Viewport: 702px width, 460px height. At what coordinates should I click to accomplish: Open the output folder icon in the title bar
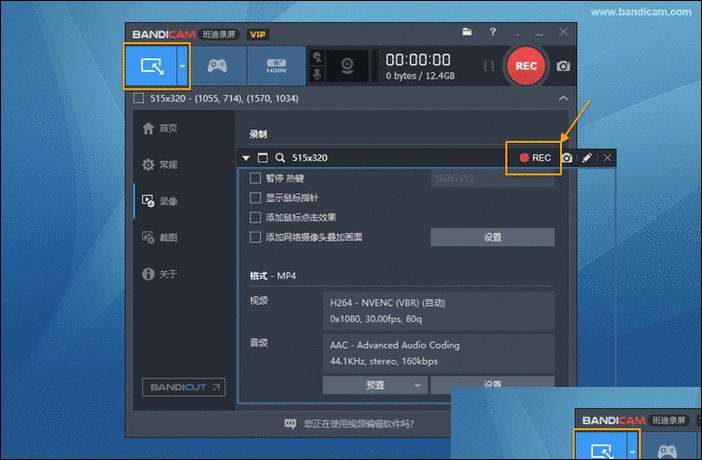[x=467, y=32]
